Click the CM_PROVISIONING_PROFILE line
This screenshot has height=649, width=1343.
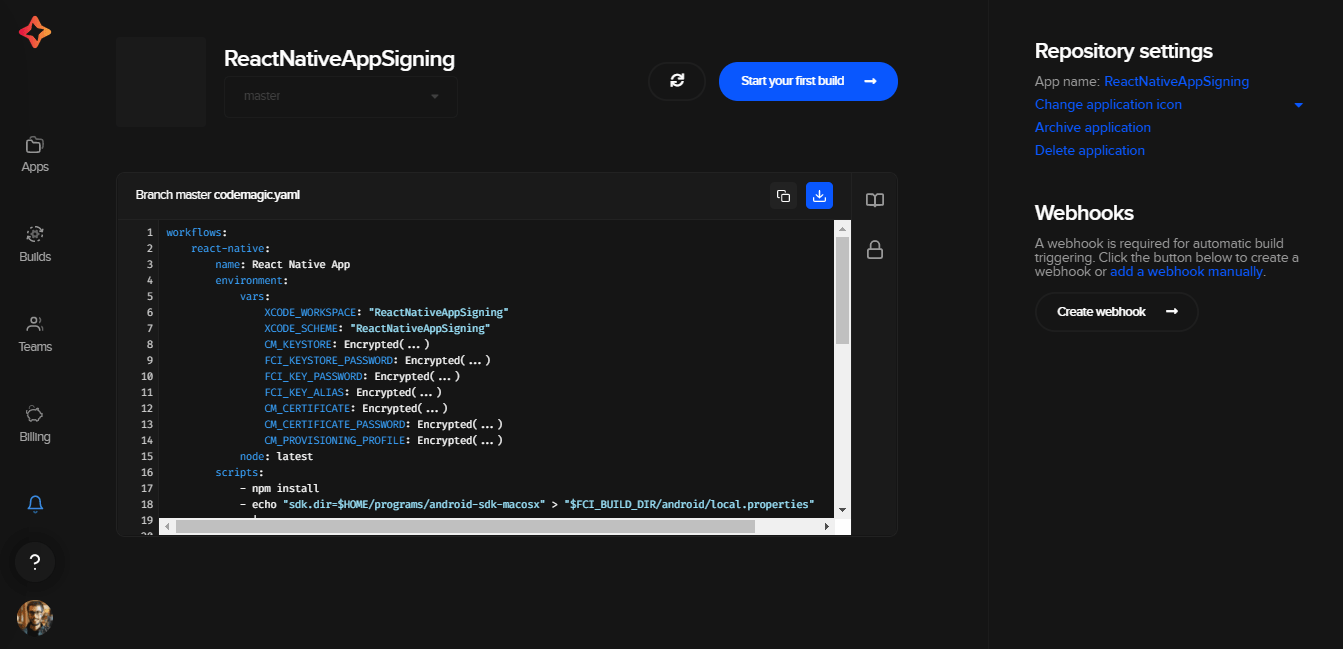384,440
